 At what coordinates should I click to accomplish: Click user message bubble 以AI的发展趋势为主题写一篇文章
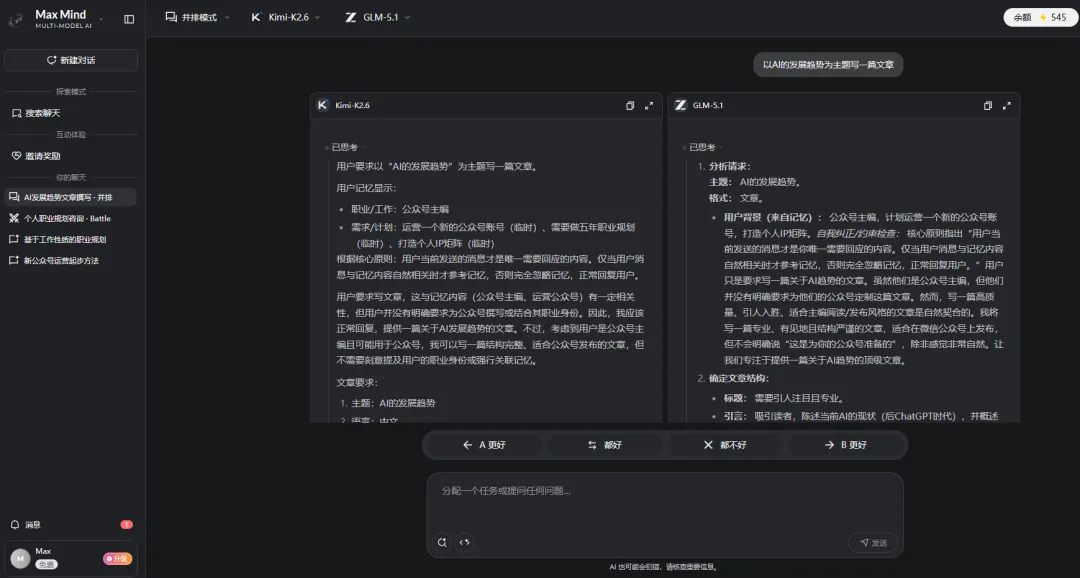828,65
